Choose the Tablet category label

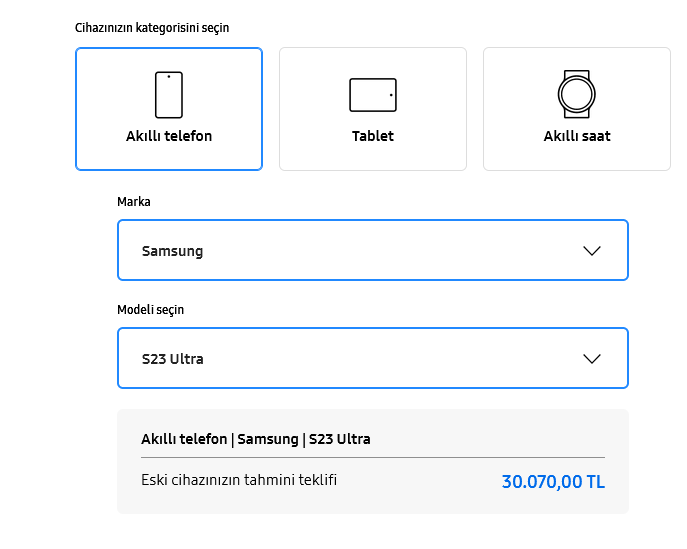(x=373, y=136)
